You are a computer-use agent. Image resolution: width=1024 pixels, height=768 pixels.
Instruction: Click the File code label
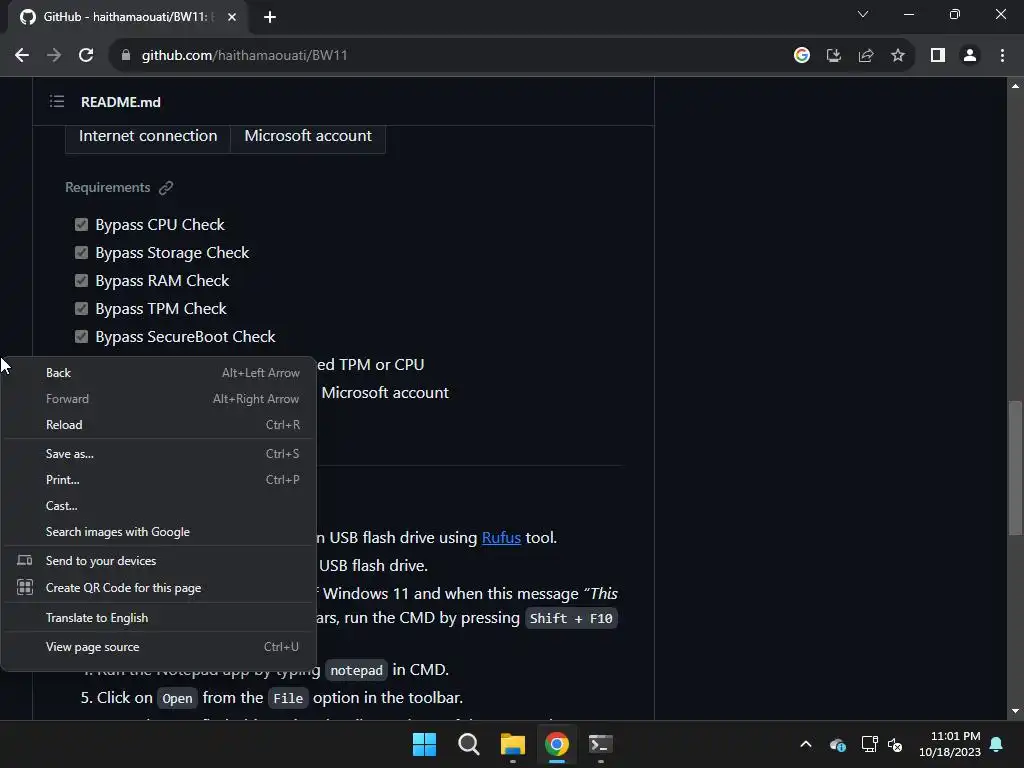(x=288, y=699)
